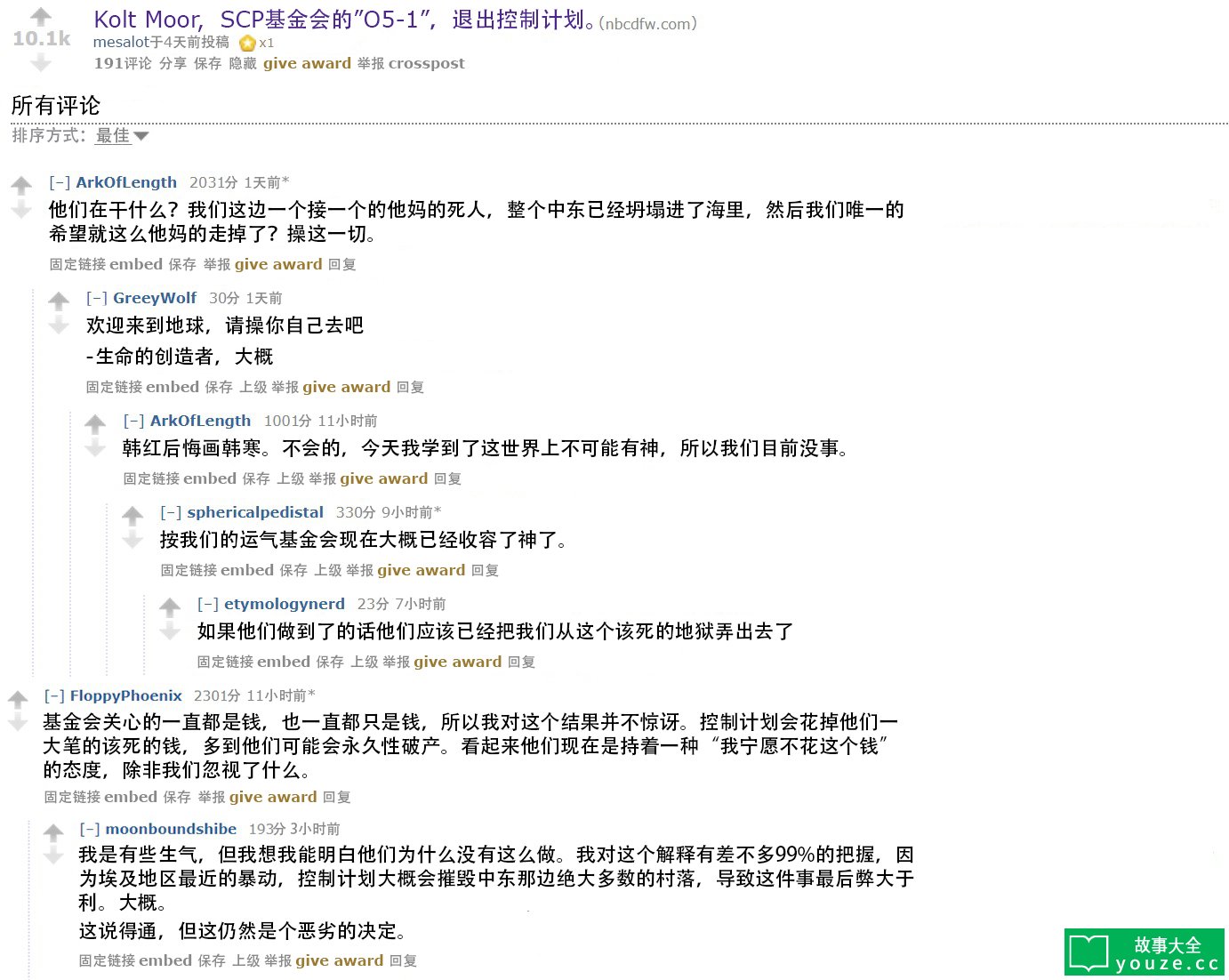Downvote ArkOfLength's 1001分 reply
Image resolution: width=1229 pixels, height=980 pixels.
(95, 448)
